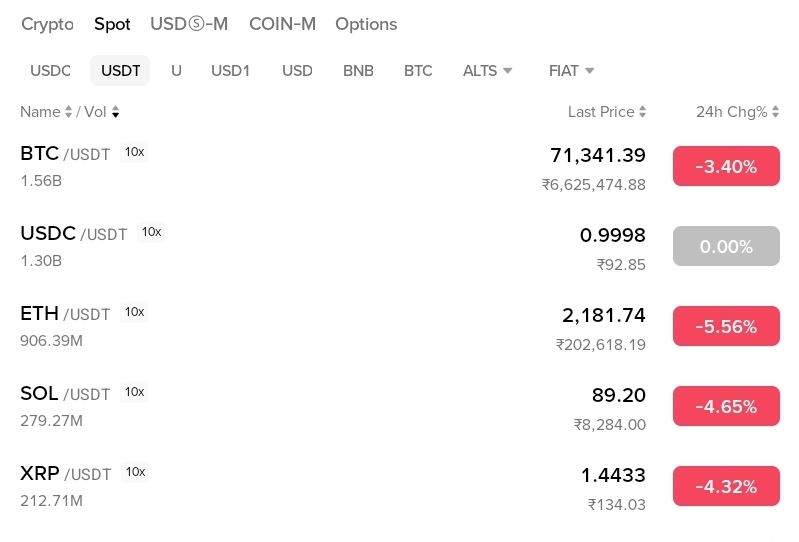Switch to COIN-M futures tab

282,24
